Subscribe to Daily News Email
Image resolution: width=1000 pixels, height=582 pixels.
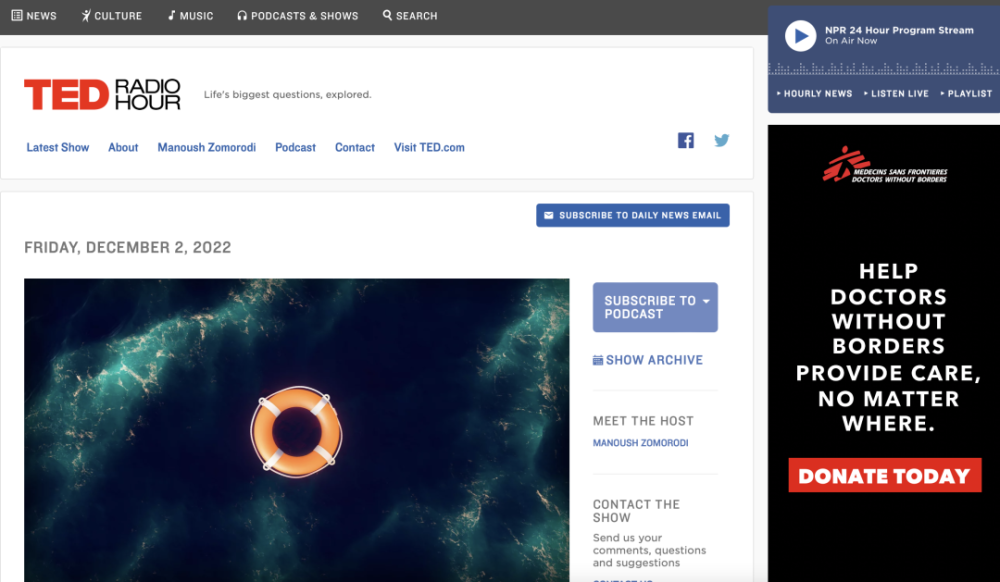tap(633, 215)
